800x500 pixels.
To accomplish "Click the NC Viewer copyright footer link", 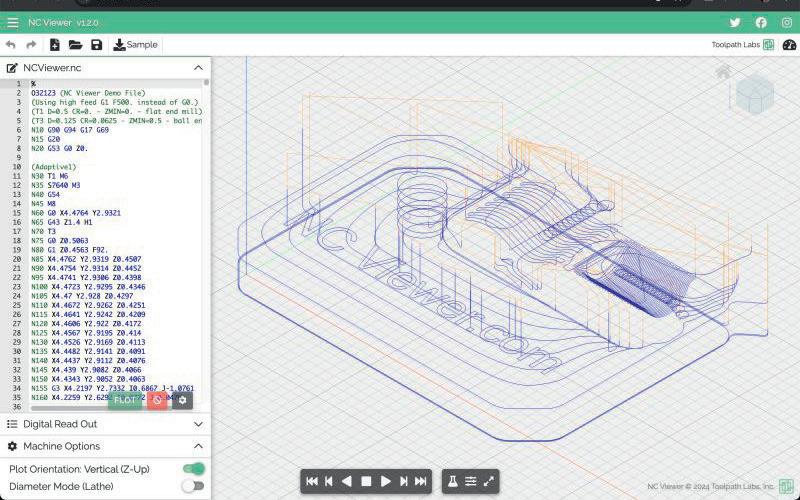I will point(711,486).
